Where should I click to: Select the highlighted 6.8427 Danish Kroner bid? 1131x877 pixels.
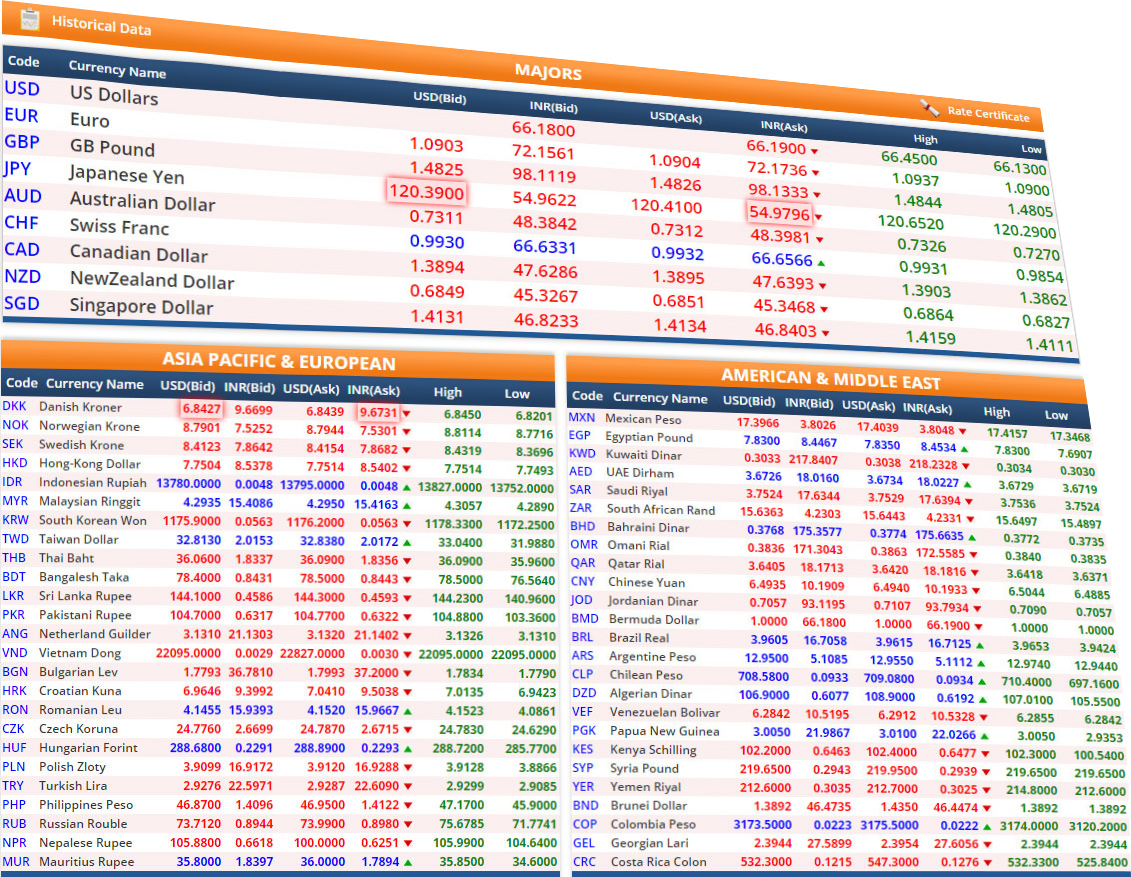click(201, 409)
